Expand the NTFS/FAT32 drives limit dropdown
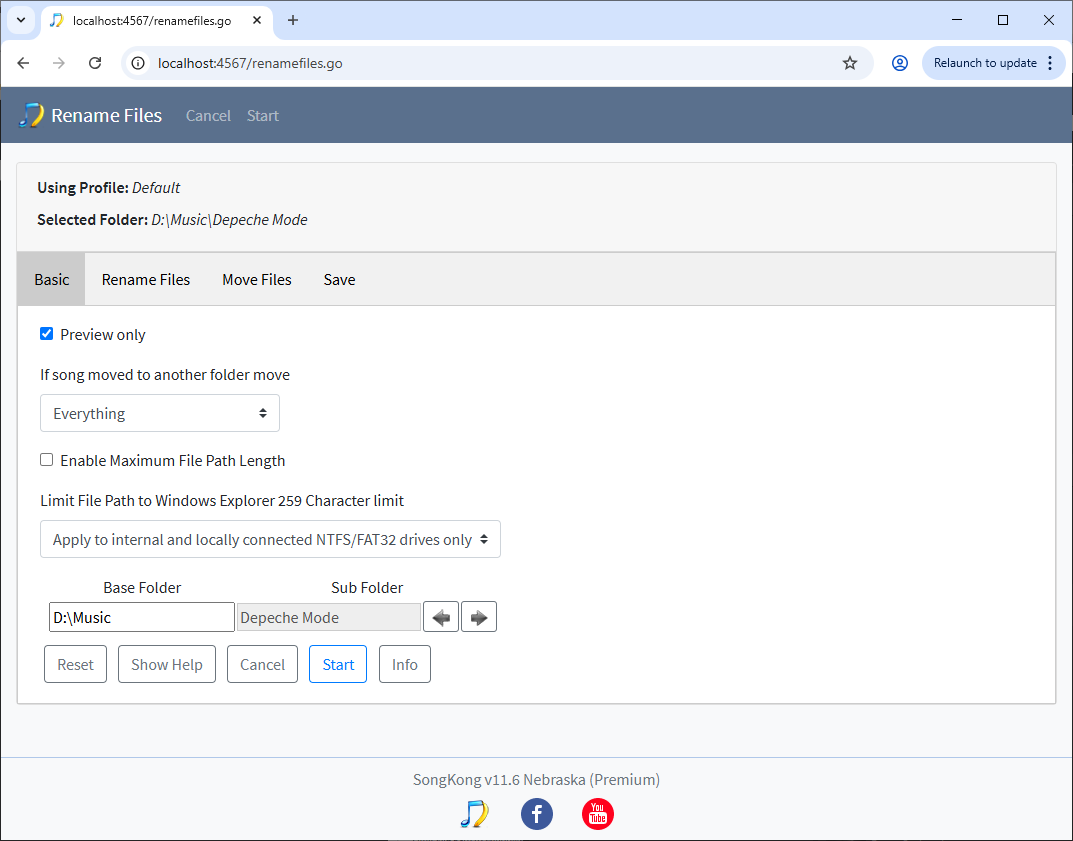This screenshot has width=1073, height=841. click(270, 539)
